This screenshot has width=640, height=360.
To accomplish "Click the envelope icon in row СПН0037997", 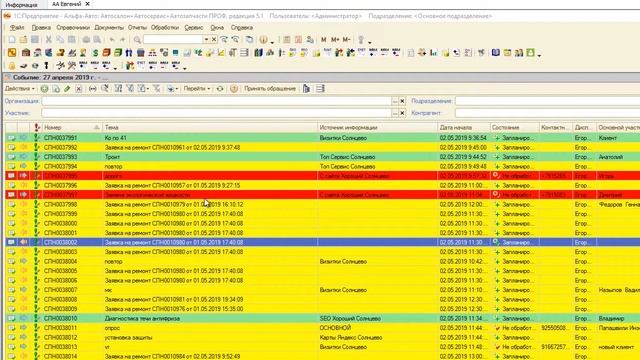I will coord(11,195).
